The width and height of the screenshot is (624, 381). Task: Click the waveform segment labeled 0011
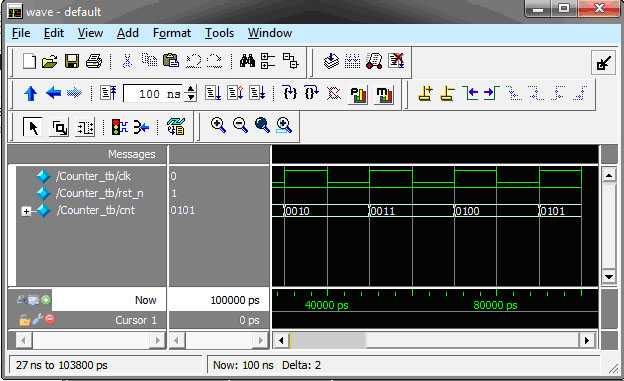(x=382, y=211)
